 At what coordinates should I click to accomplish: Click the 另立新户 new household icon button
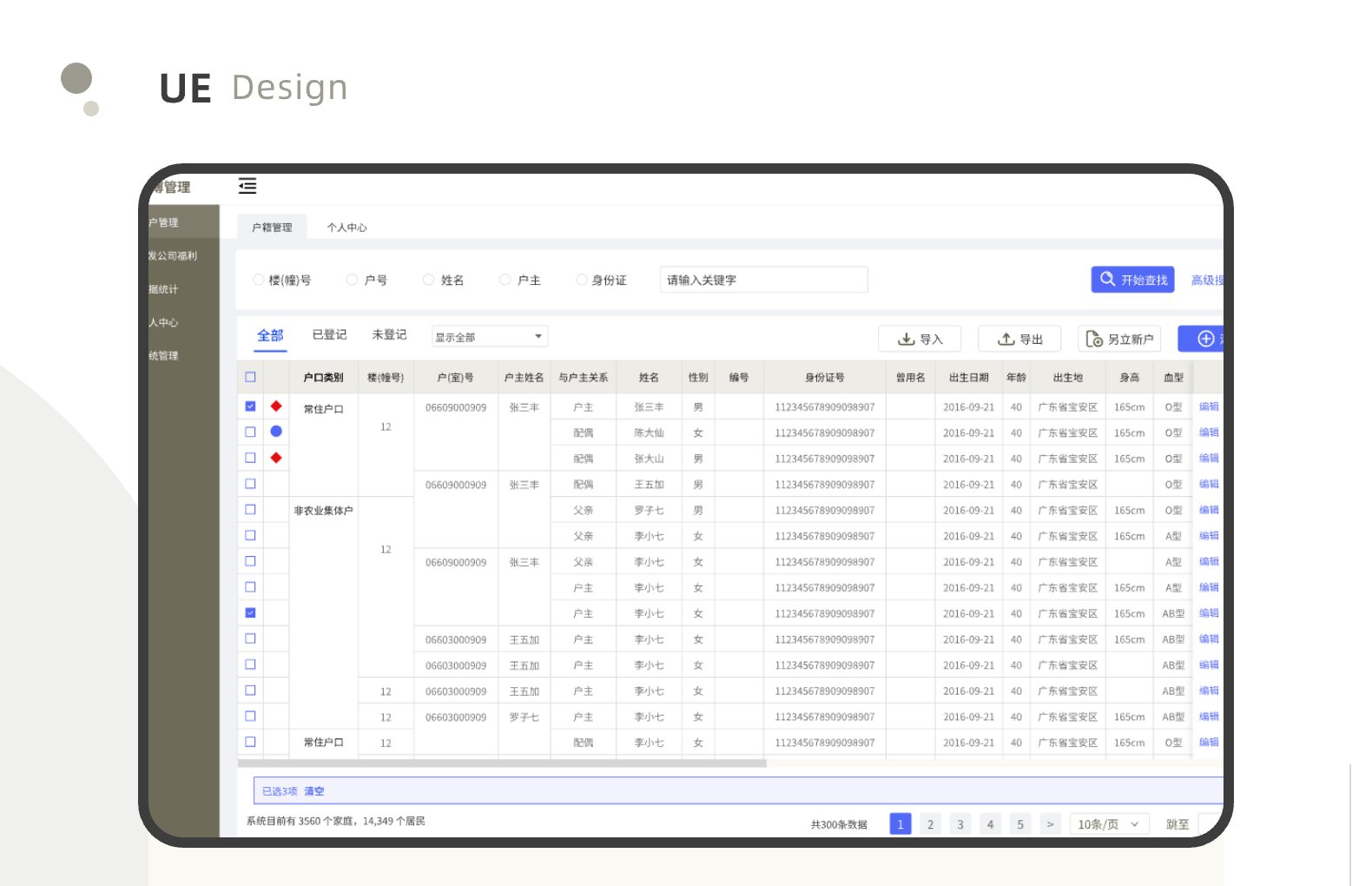1119,339
